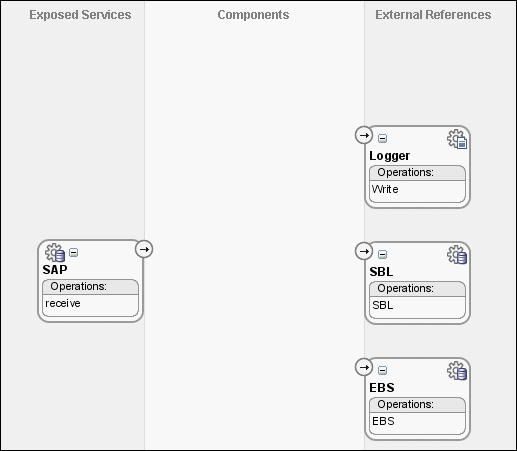This screenshot has width=517, height=451.
Task: Collapse the EBS reference box
Action: [x=382, y=370]
